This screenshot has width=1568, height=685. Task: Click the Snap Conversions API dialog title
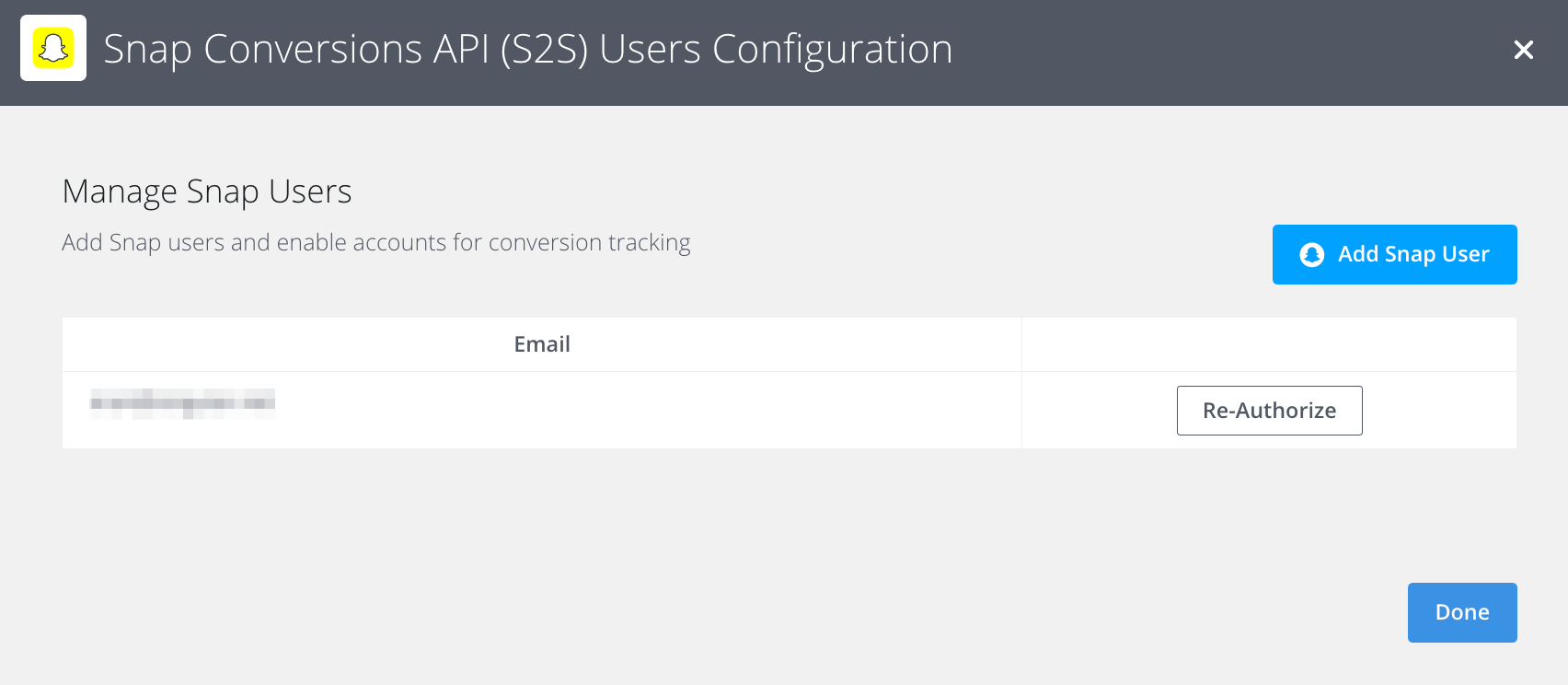[527, 50]
